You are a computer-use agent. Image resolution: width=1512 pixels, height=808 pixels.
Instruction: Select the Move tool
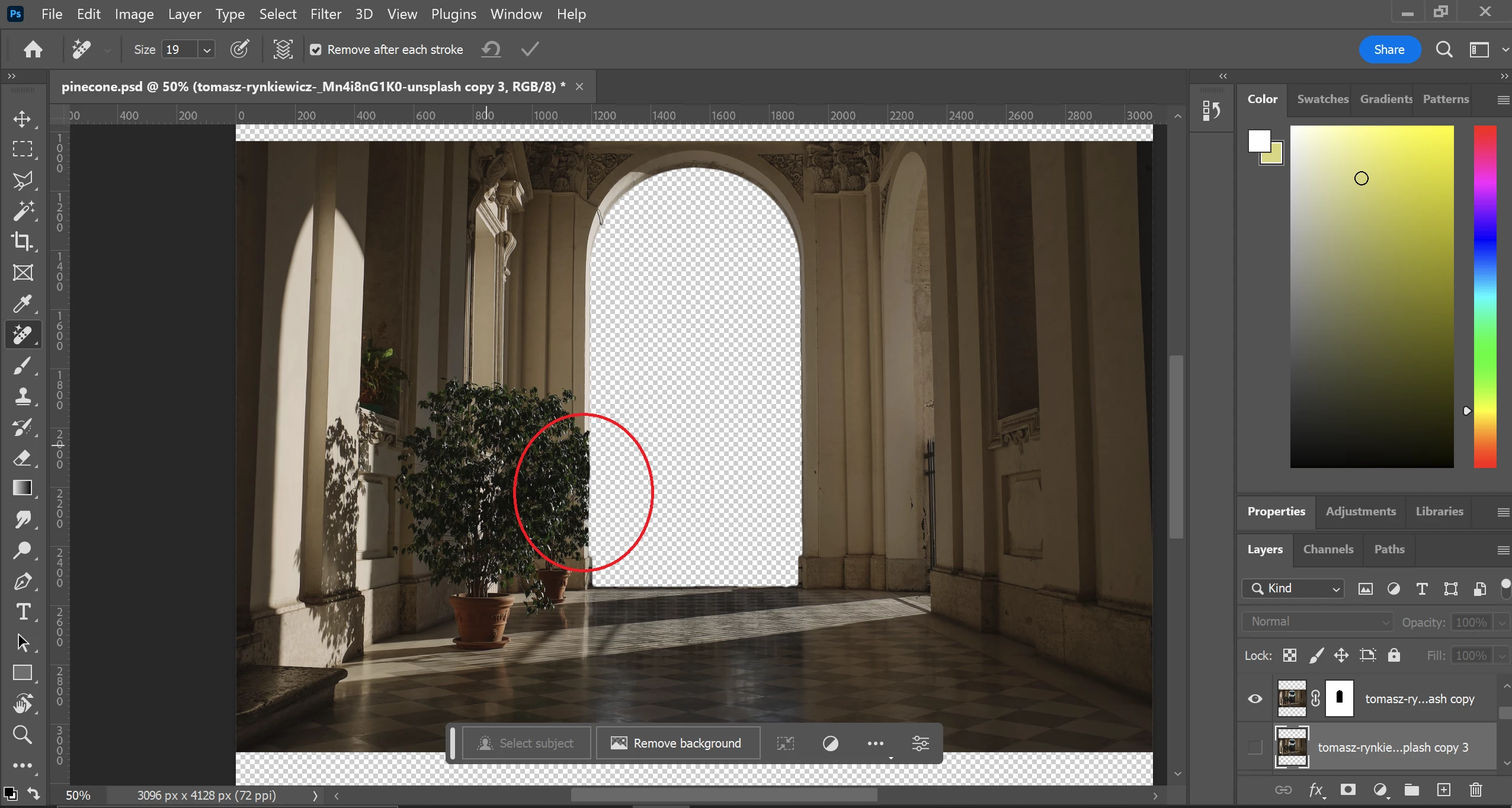(23, 118)
